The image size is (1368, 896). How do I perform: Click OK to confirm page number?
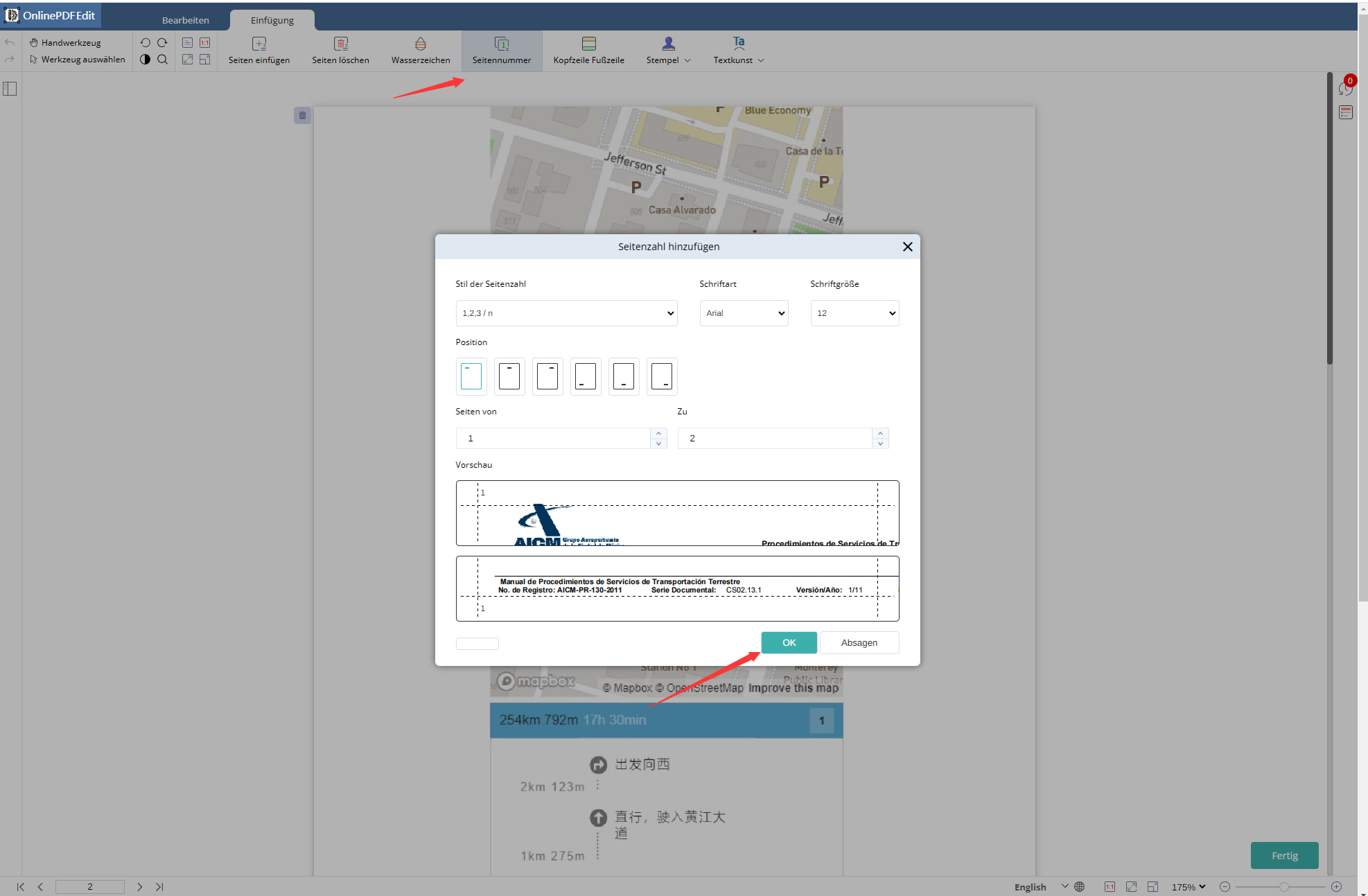tap(788, 642)
